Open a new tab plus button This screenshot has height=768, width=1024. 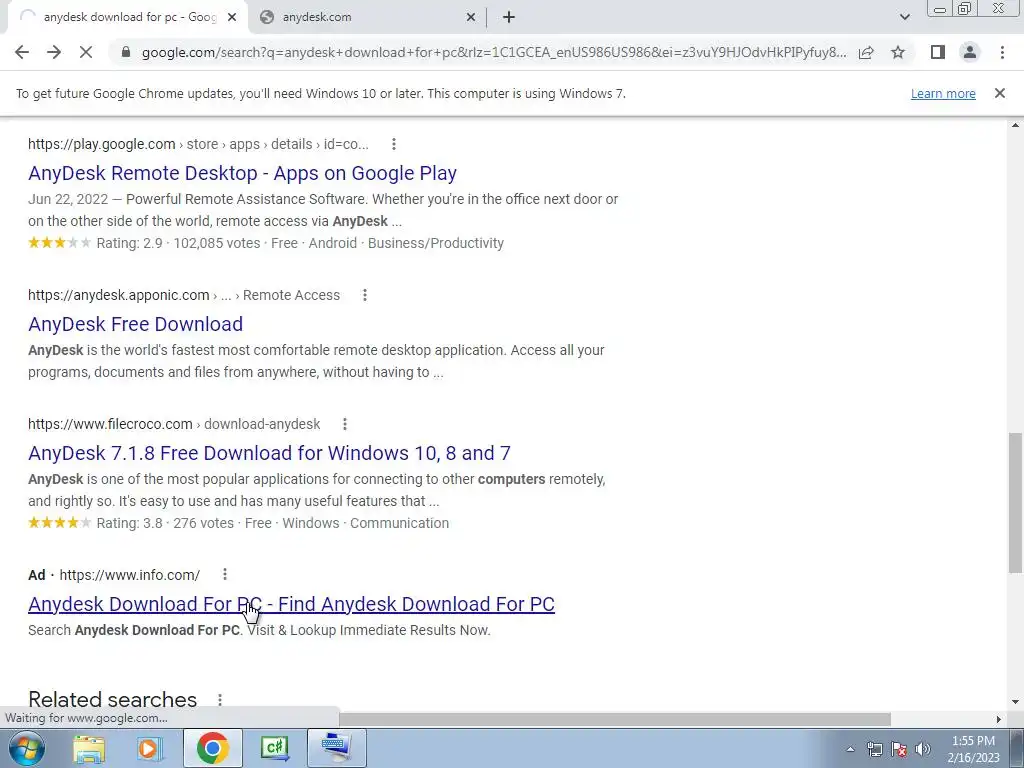[509, 17]
